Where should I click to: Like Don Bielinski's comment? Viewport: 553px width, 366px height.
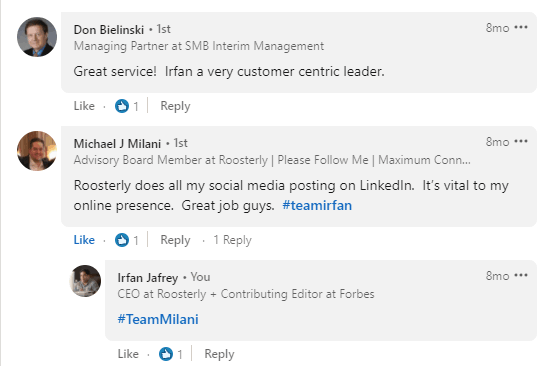pyautogui.click(x=84, y=106)
